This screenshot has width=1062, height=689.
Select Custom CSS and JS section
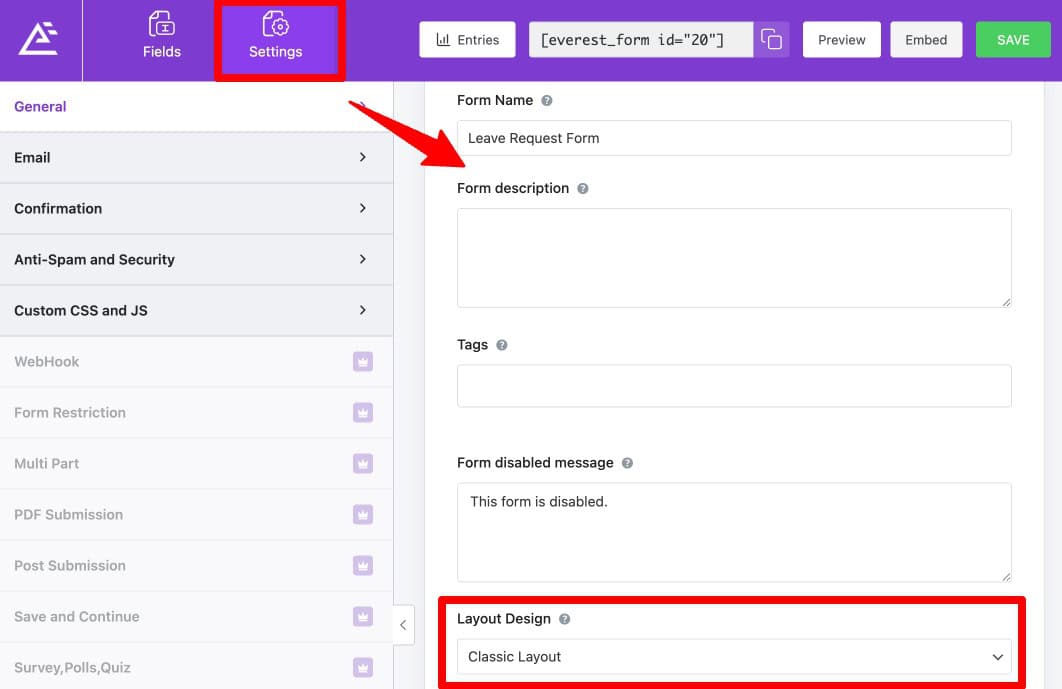196,310
